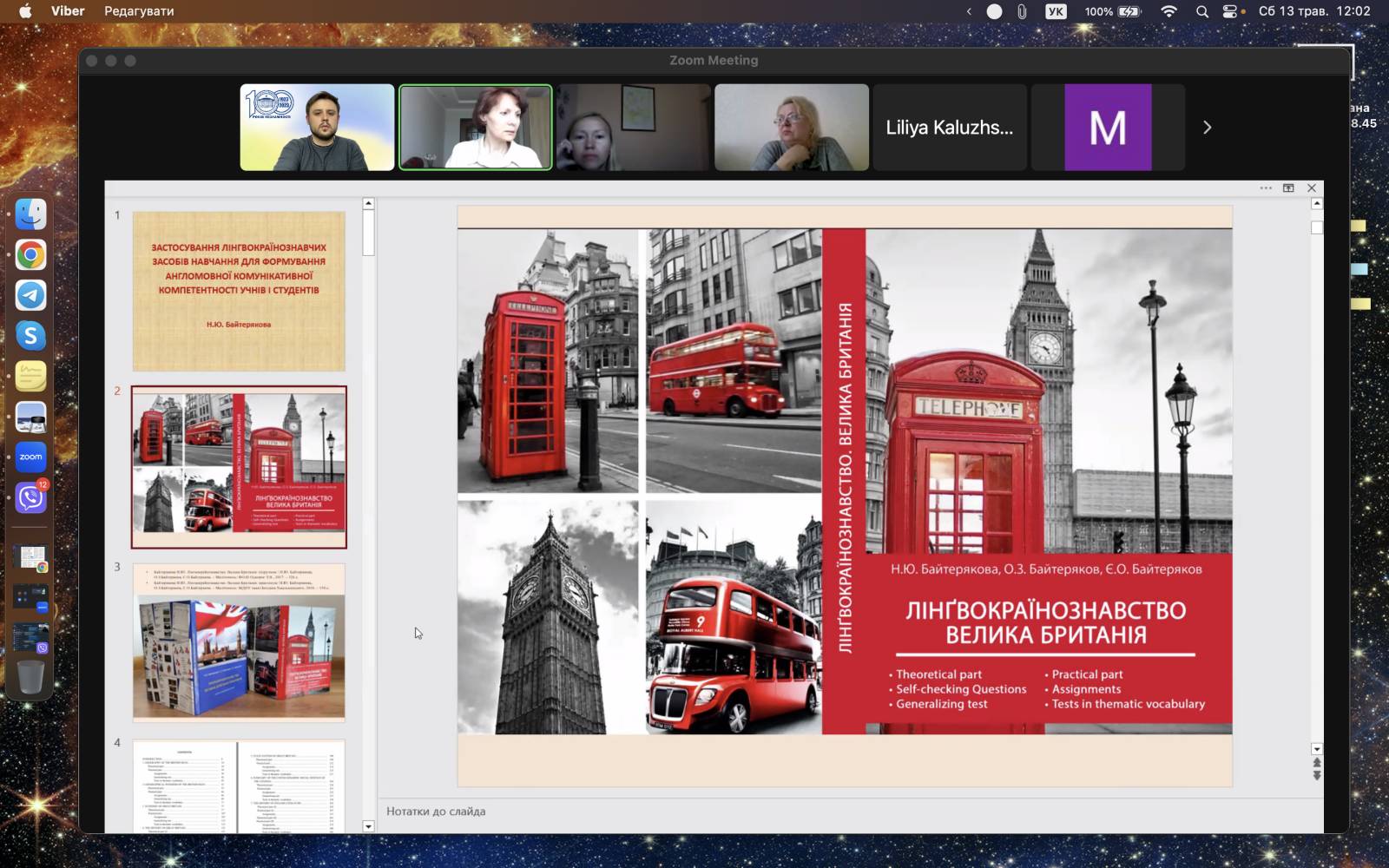Click the scroll down arrow in the slide thumbnail panel

click(x=368, y=826)
